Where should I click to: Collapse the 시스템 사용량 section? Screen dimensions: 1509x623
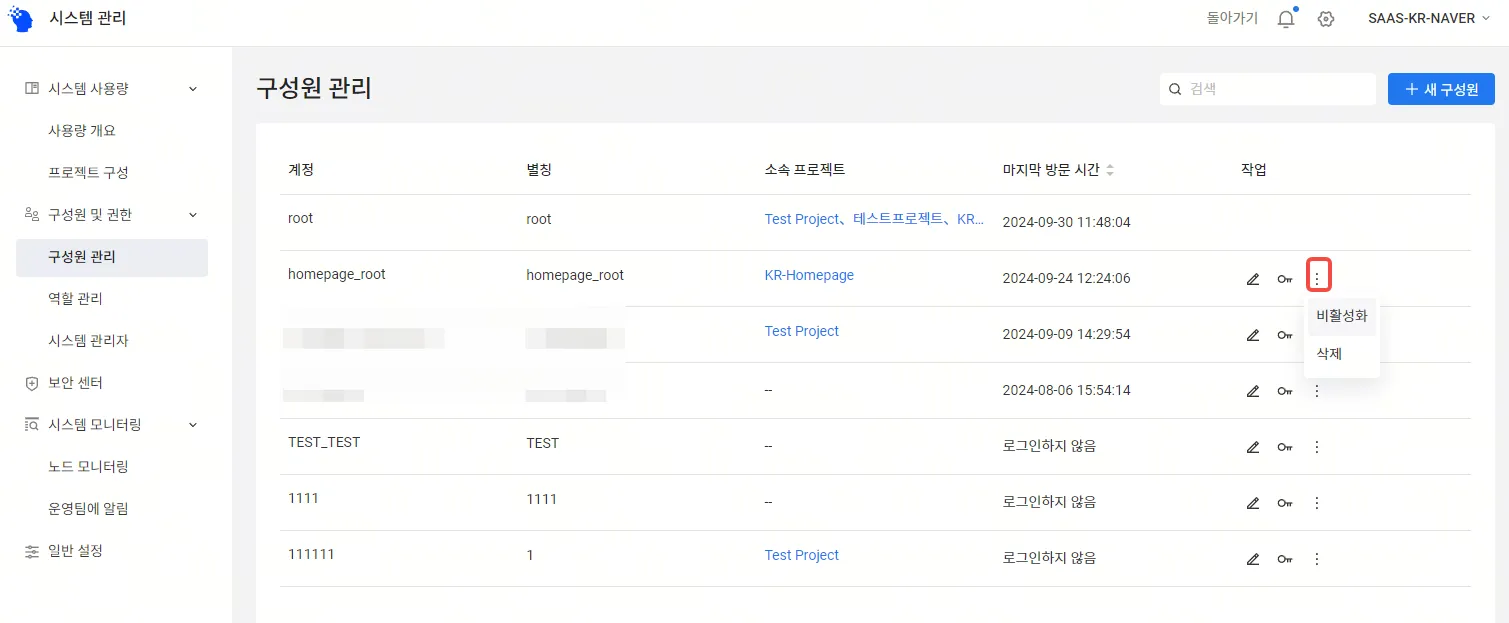click(x=193, y=89)
